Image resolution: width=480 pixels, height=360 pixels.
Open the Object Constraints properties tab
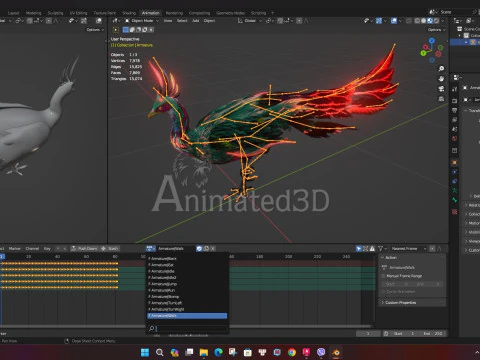tap(455, 181)
